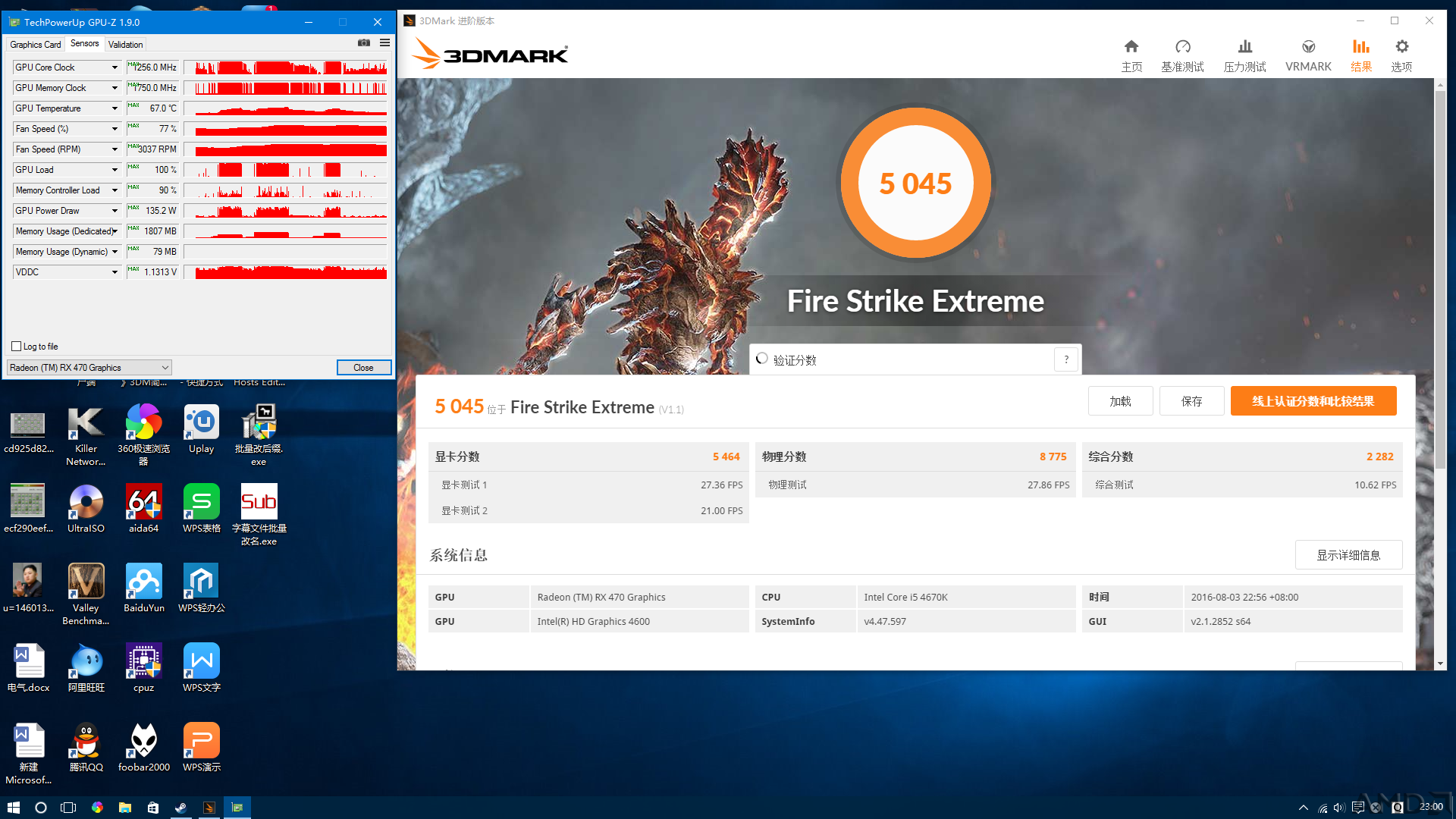Click the 字幕文件批量改名.exe desktop icon

[259, 515]
